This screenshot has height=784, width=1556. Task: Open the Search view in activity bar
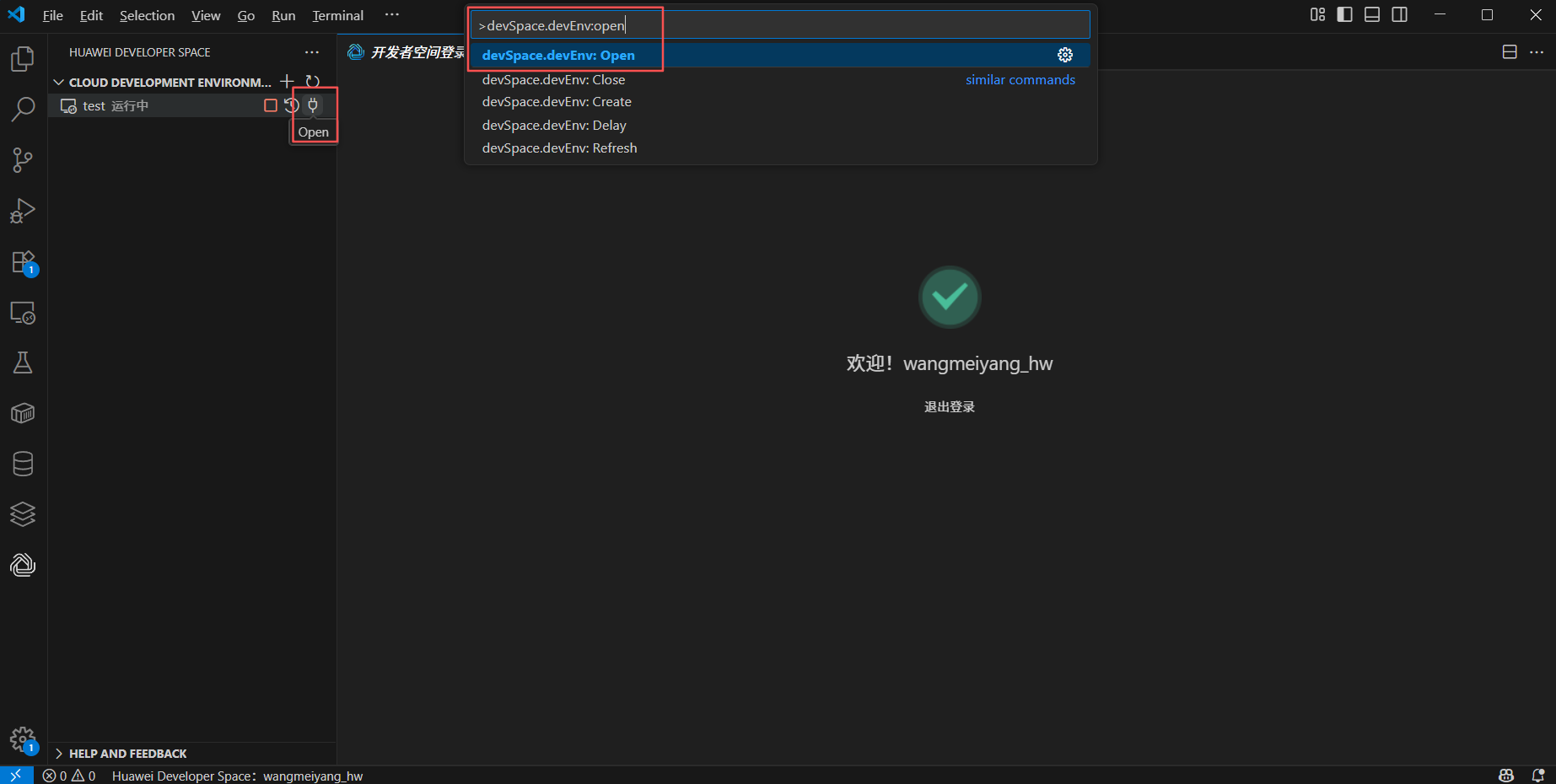tap(23, 110)
